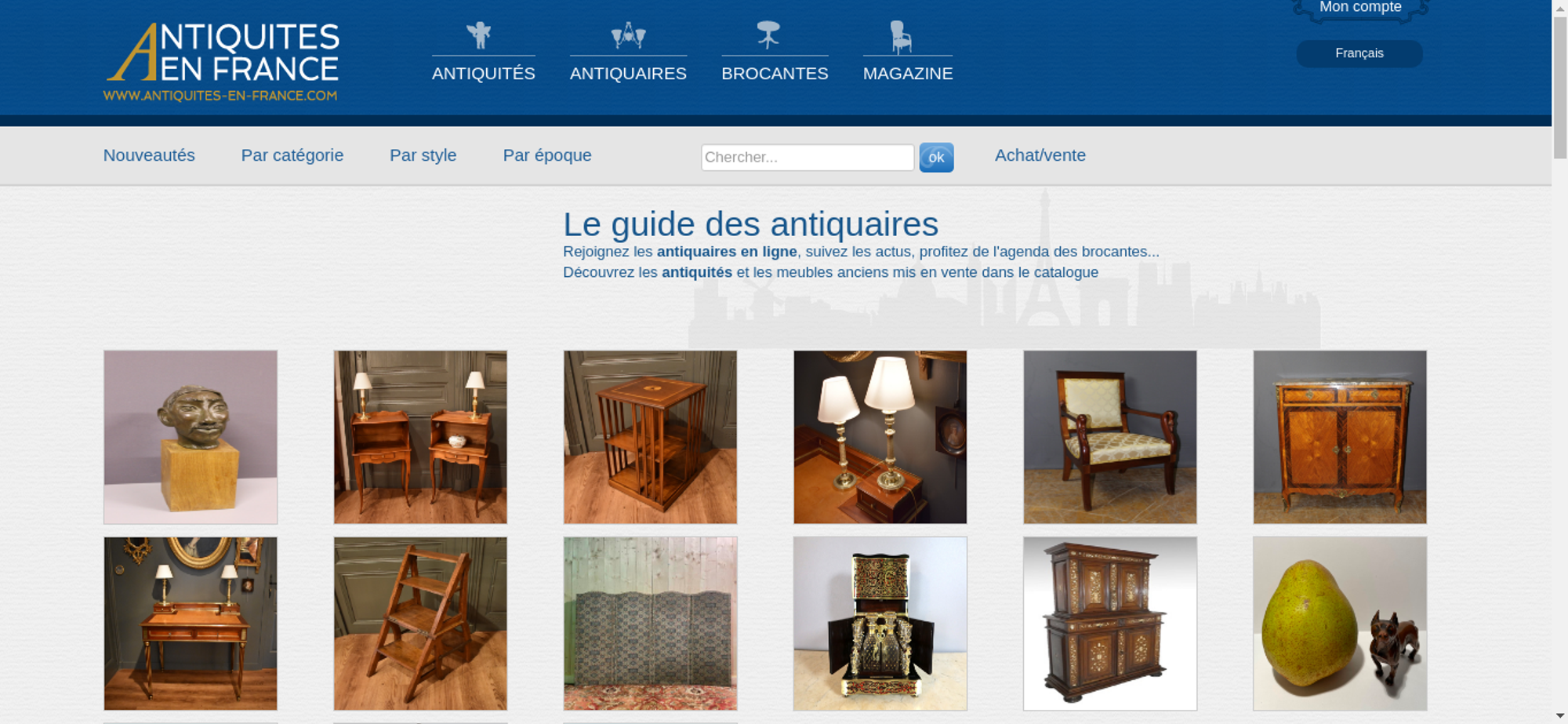Click the page vertical scrollbar

tap(1560, 361)
